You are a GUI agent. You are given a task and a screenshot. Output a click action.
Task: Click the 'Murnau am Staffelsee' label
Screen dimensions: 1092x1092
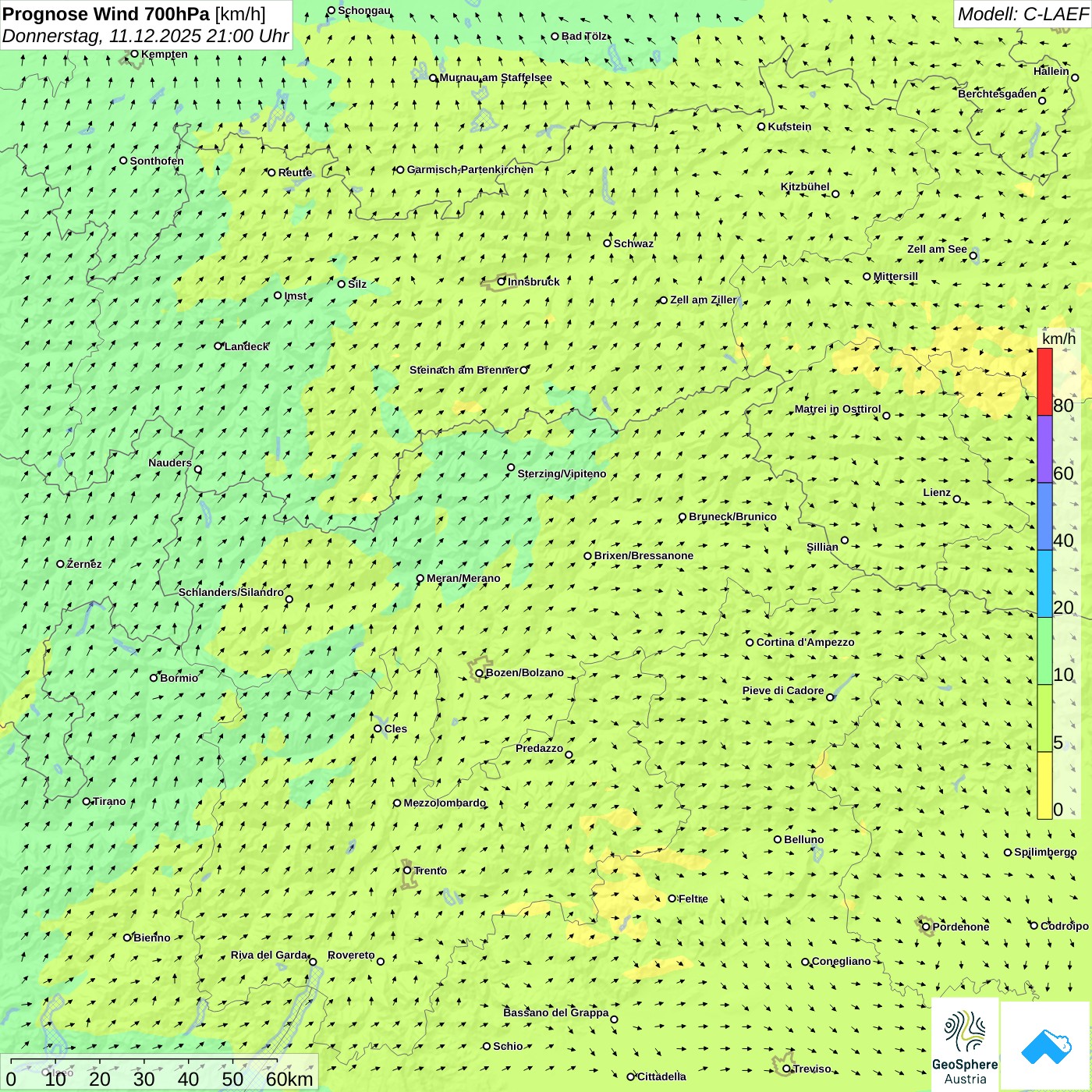point(496,77)
